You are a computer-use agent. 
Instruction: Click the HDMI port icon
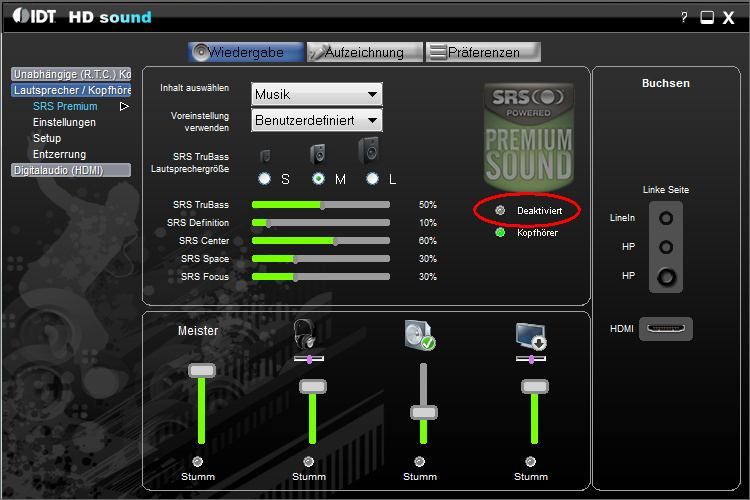click(666, 329)
